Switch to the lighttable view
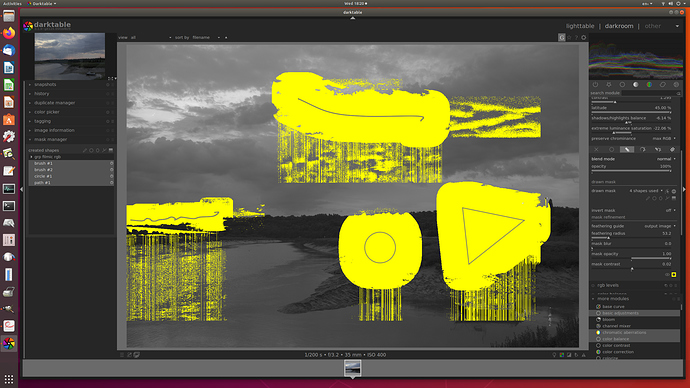 [580, 26]
